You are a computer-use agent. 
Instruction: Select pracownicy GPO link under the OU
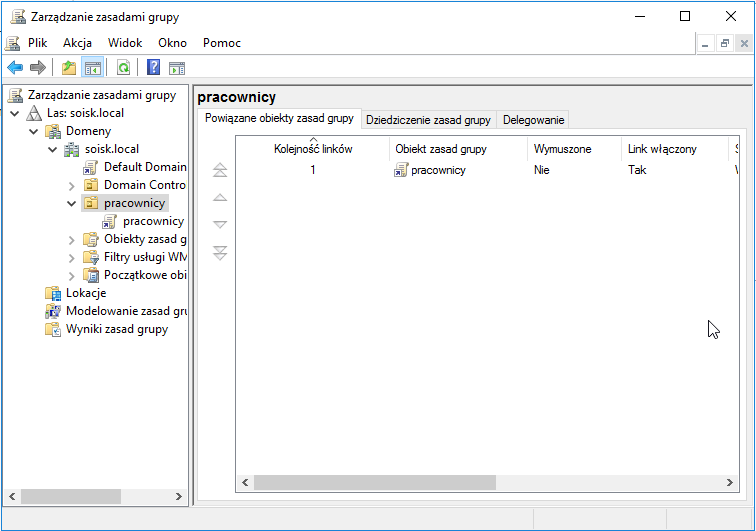tap(153, 221)
